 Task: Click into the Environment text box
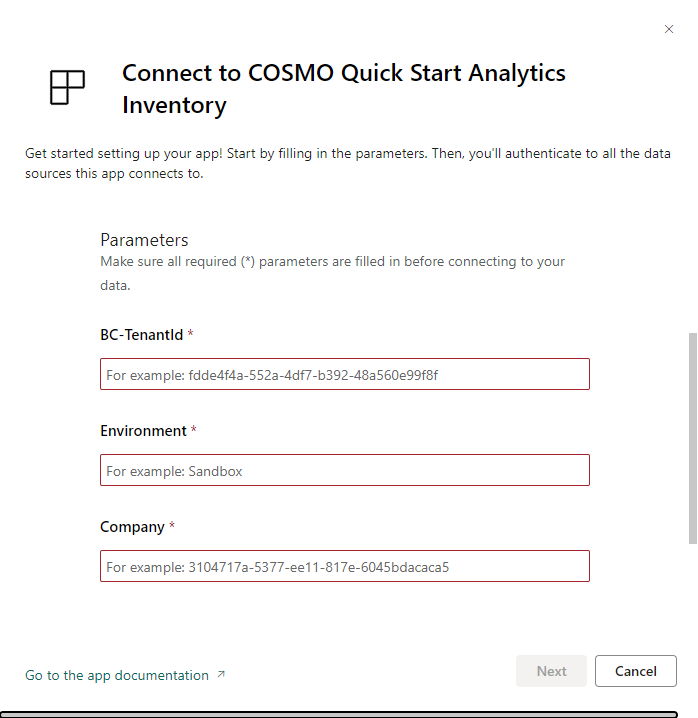(x=344, y=470)
